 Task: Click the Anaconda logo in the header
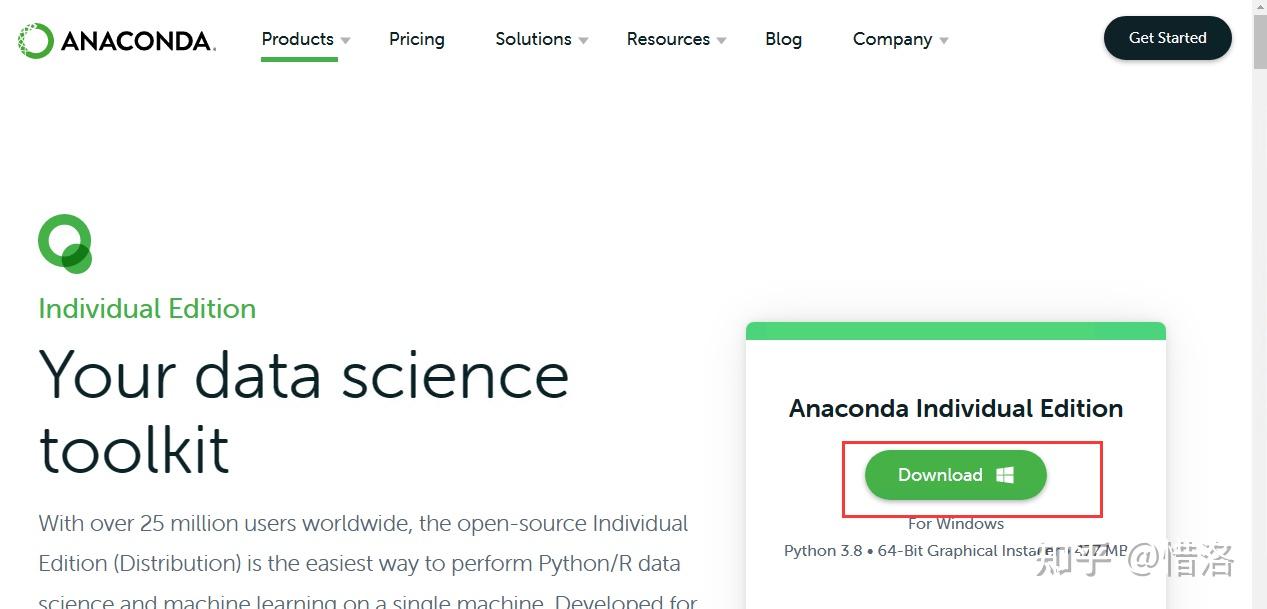point(115,40)
